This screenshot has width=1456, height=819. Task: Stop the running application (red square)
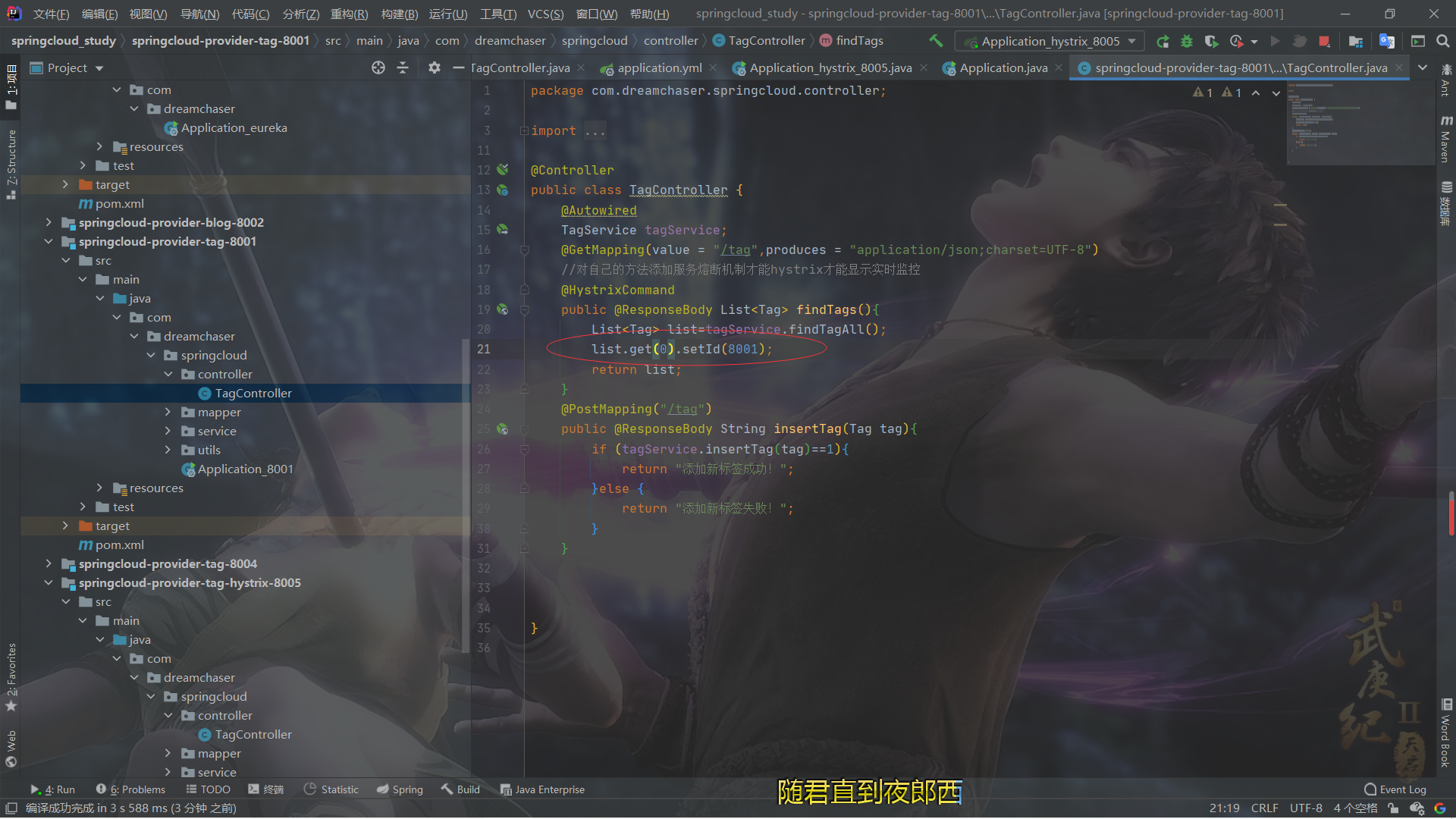[x=1324, y=41]
